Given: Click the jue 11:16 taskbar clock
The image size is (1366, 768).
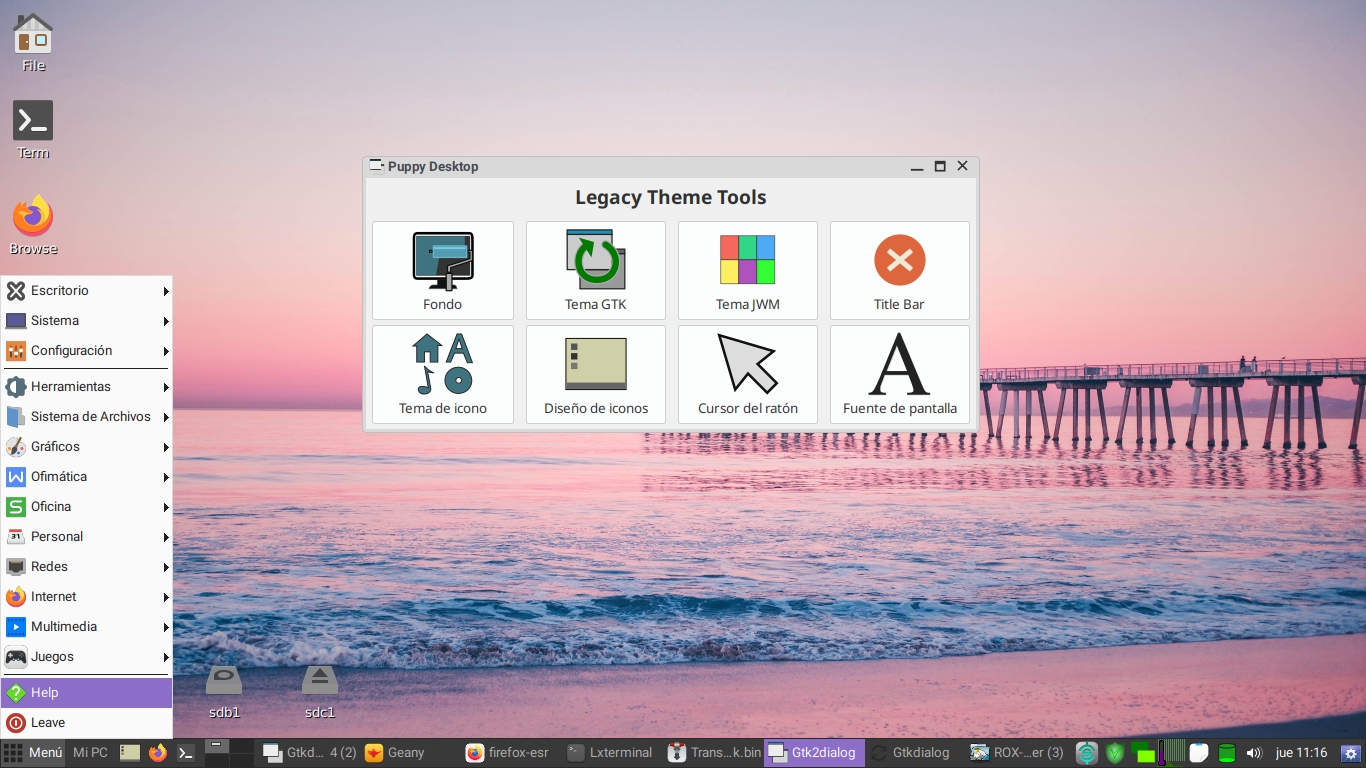Looking at the screenshot, I should pos(1302,753).
